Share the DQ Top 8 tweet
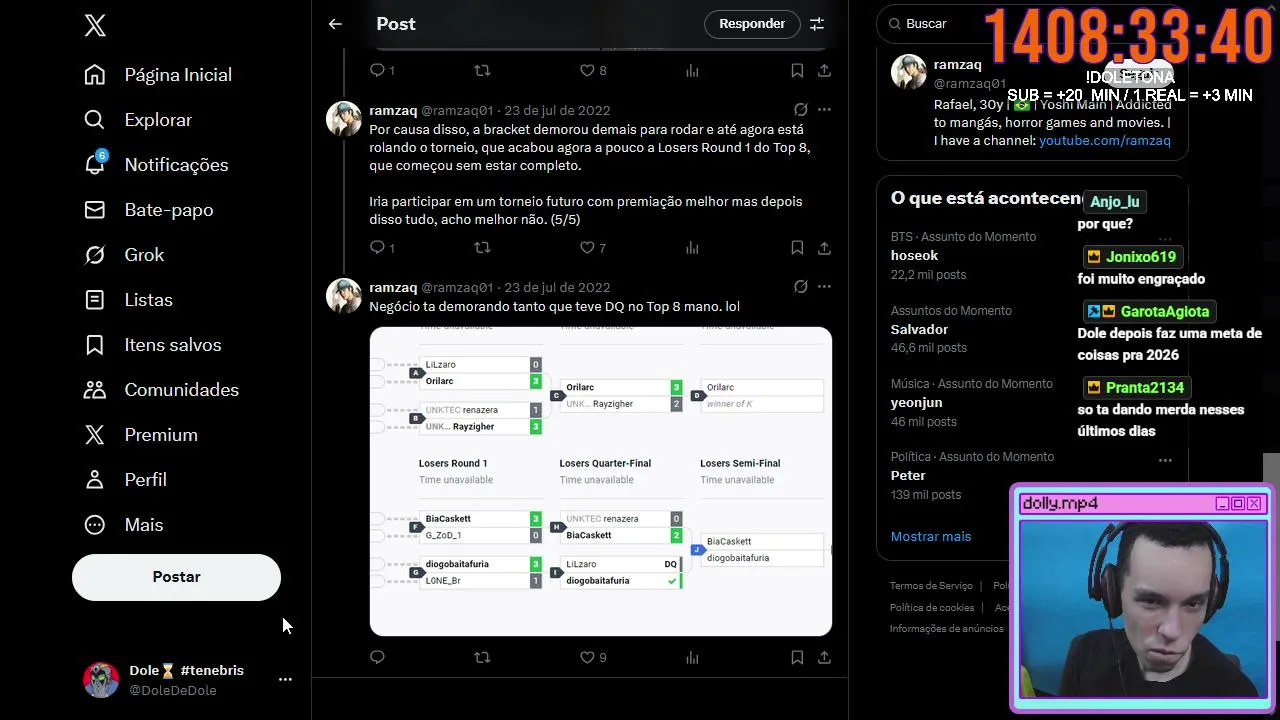This screenshot has height=720, width=1280. [824, 658]
